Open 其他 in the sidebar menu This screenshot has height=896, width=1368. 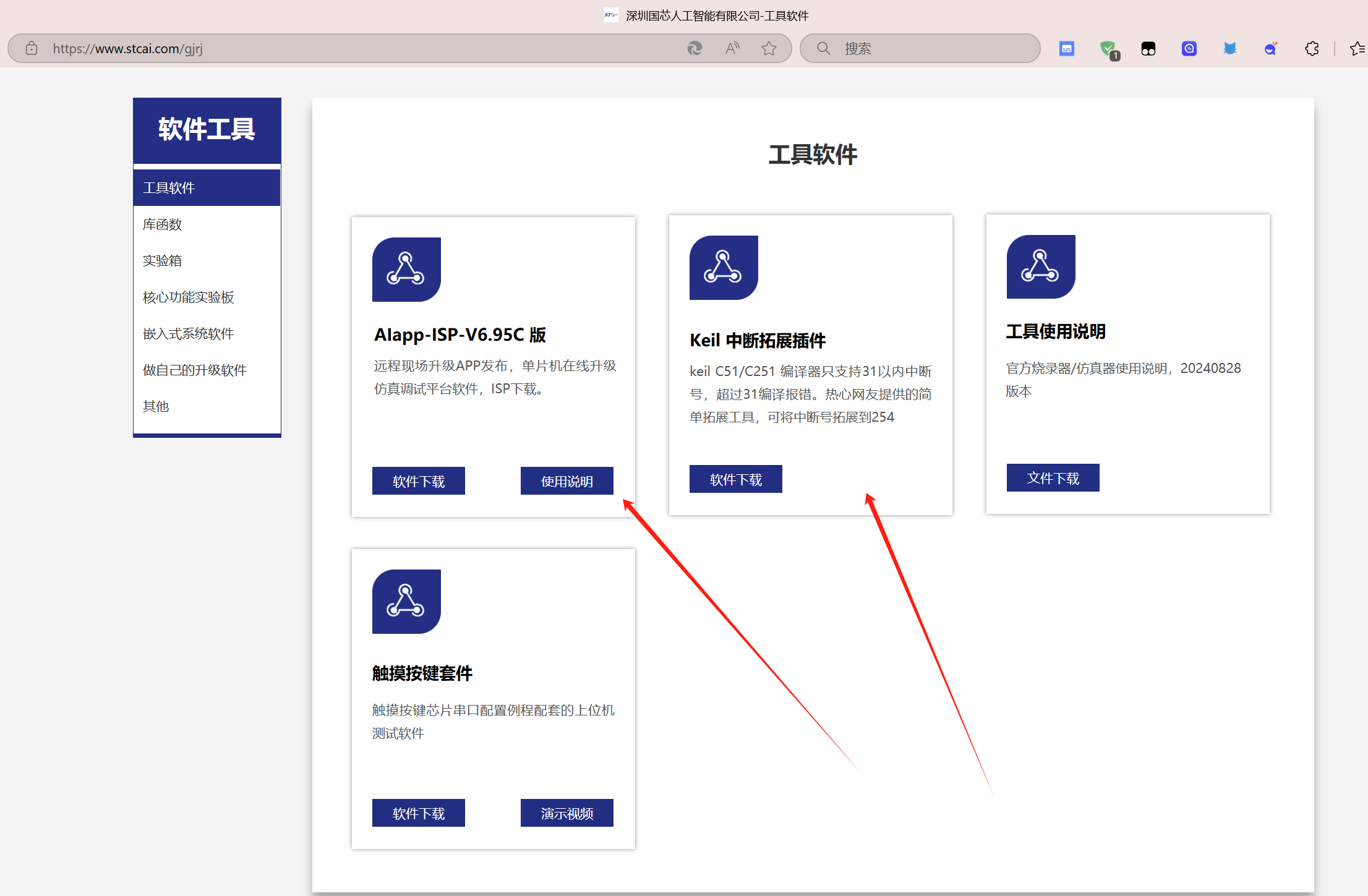click(207, 407)
